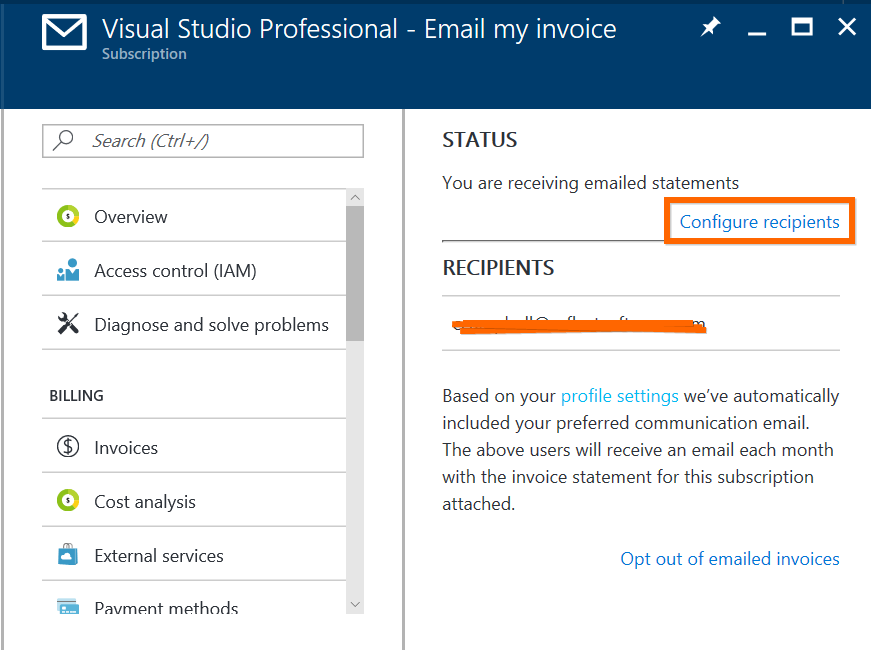
Task: Click the Cost analysis icon
Action: pos(68,501)
